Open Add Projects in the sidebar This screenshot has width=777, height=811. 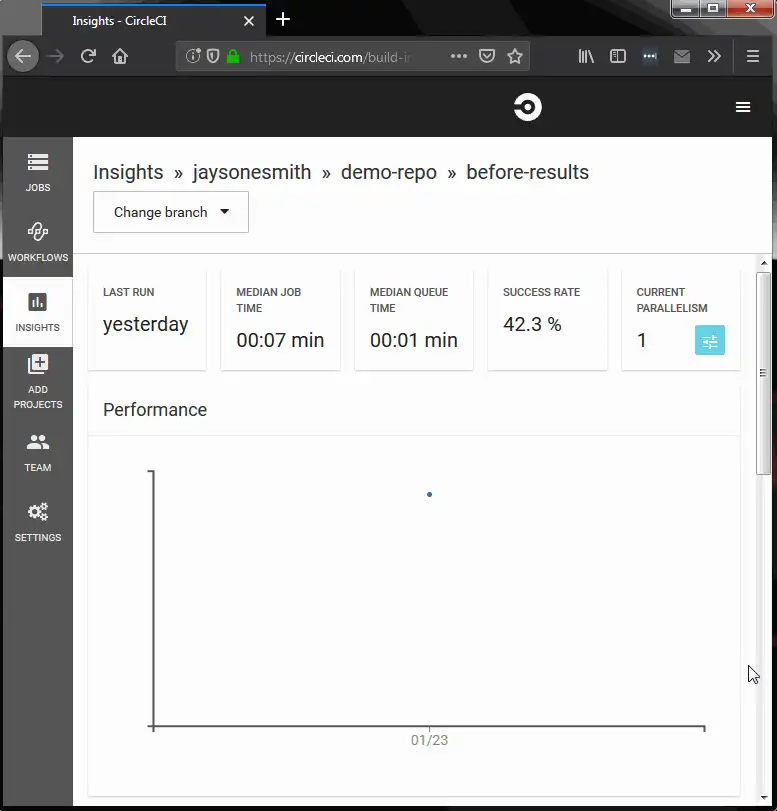pyautogui.click(x=38, y=382)
